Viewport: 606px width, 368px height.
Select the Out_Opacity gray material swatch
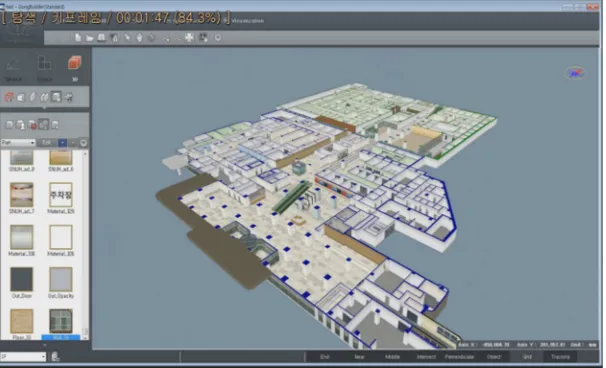click(x=61, y=279)
